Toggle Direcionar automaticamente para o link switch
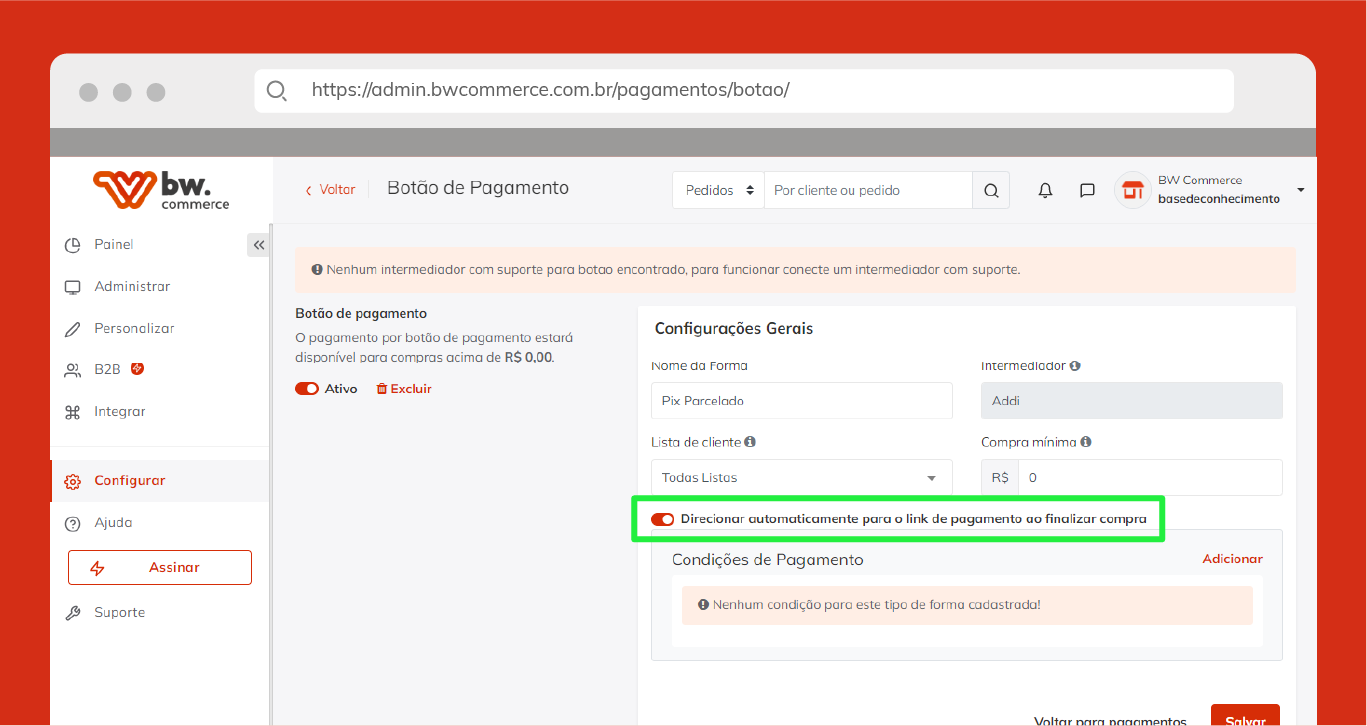 (x=662, y=519)
